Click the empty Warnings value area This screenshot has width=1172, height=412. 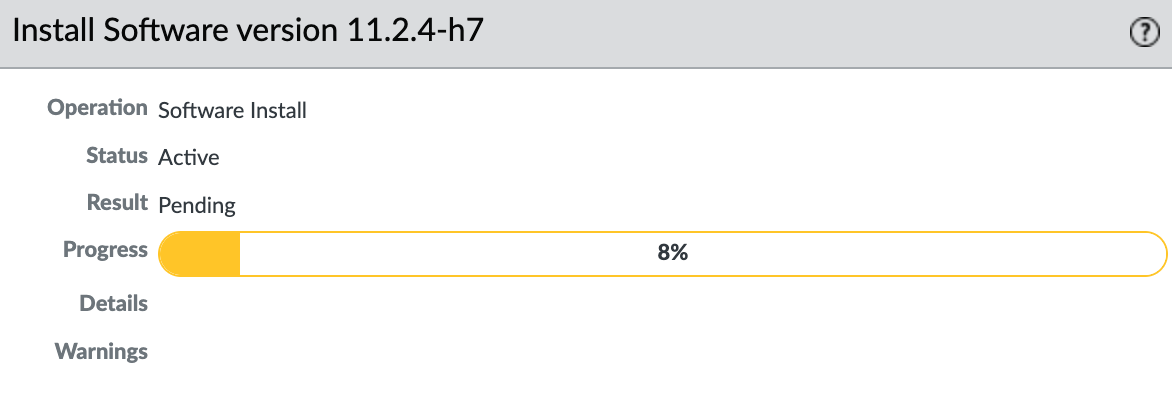(x=662, y=351)
